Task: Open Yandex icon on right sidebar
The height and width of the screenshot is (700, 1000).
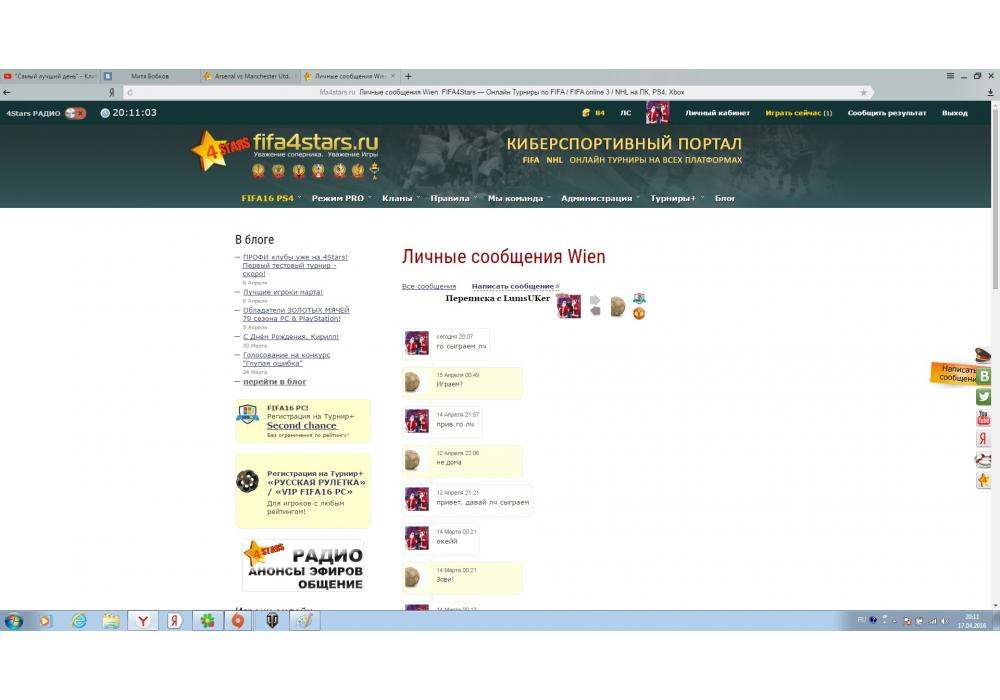Action: coord(983,439)
